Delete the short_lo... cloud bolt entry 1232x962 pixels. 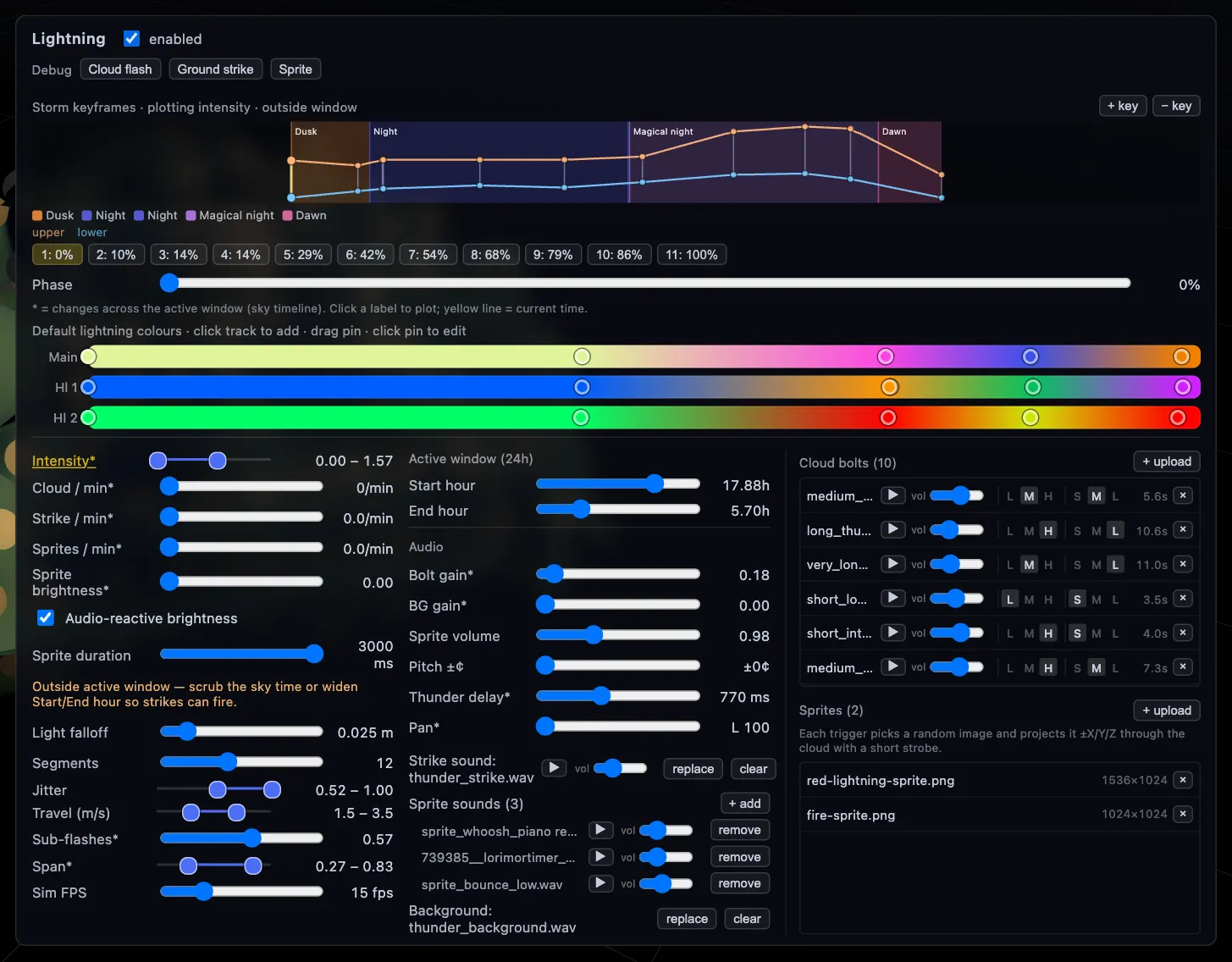pos(1183,599)
